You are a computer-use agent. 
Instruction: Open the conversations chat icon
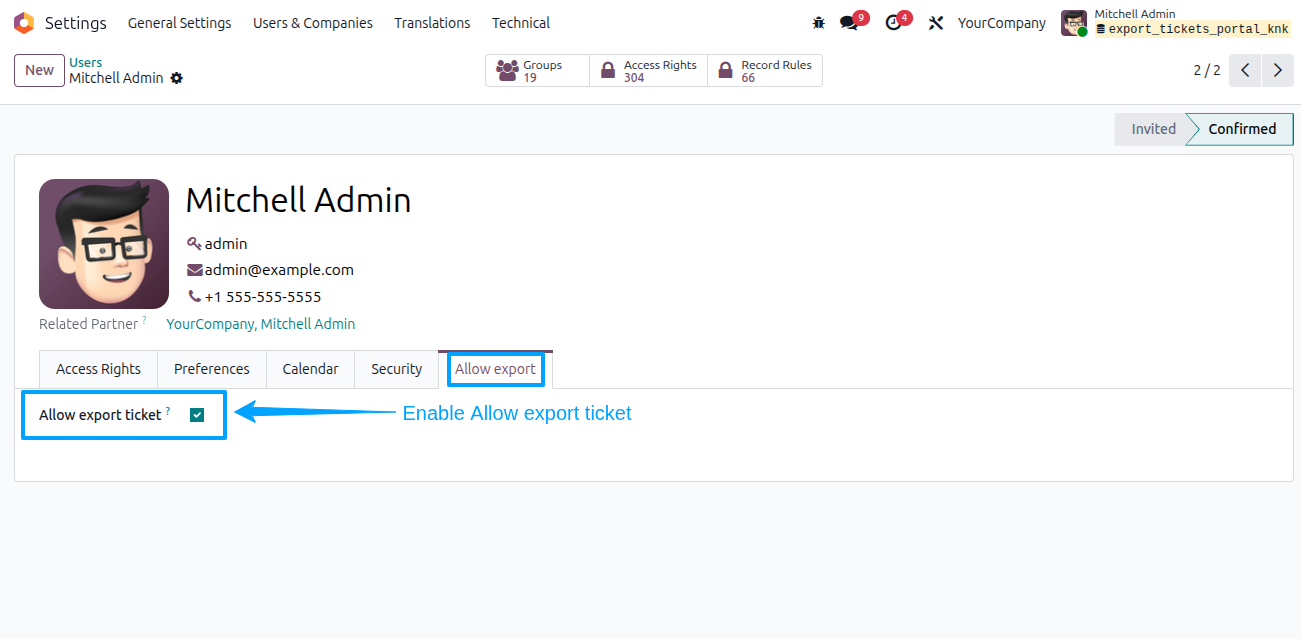click(849, 23)
